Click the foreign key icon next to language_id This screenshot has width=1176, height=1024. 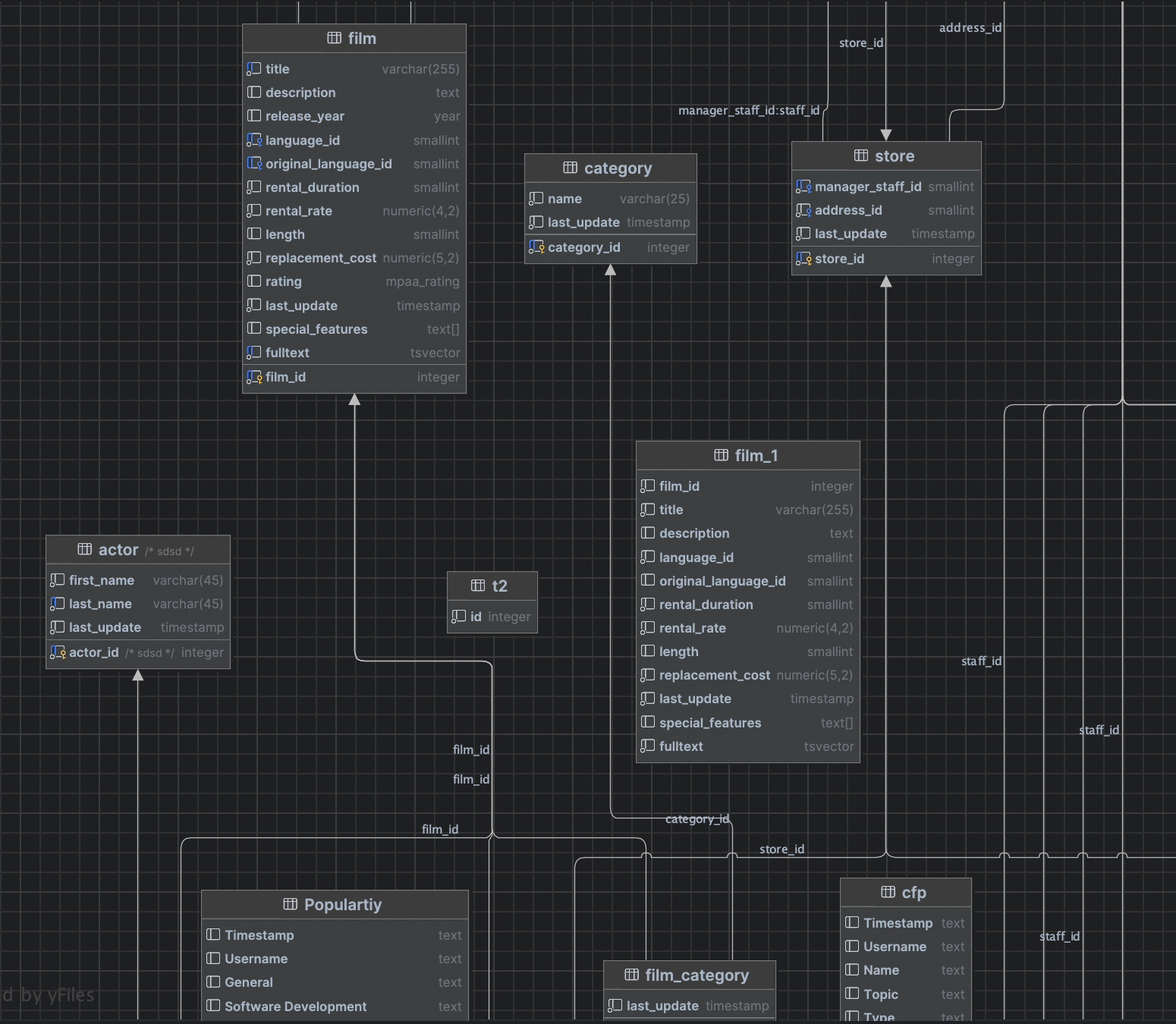coord(255,140)
